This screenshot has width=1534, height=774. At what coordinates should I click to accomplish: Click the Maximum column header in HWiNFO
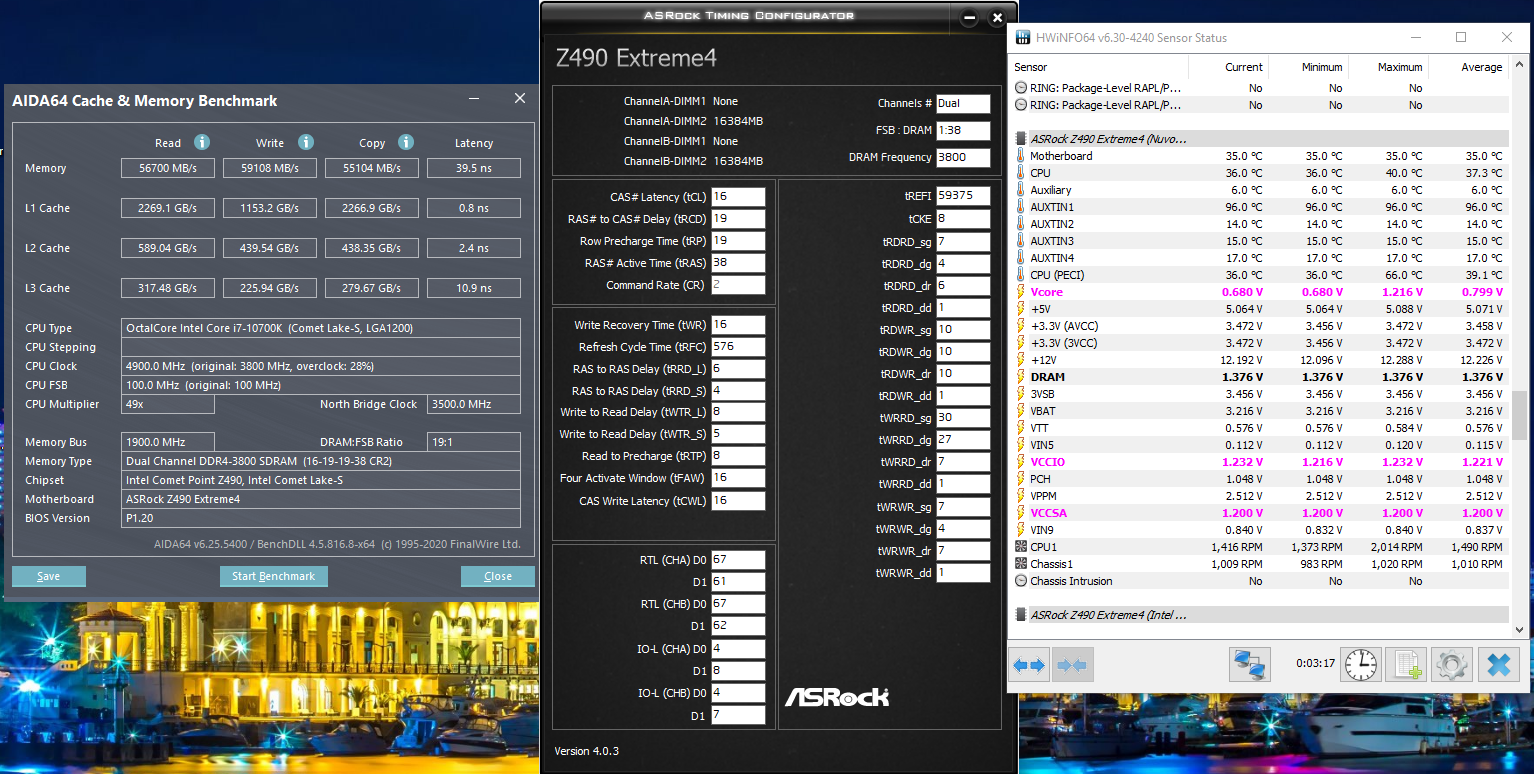pyautogui.click(x=1388, y=67)
